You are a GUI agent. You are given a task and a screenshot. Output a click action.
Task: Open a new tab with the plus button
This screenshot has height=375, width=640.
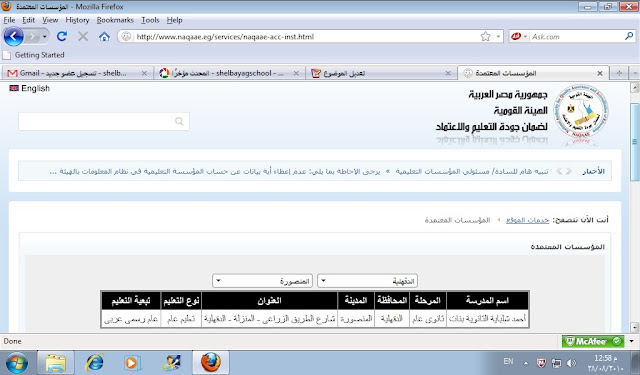pyautogui.click(x=619, y=73)
